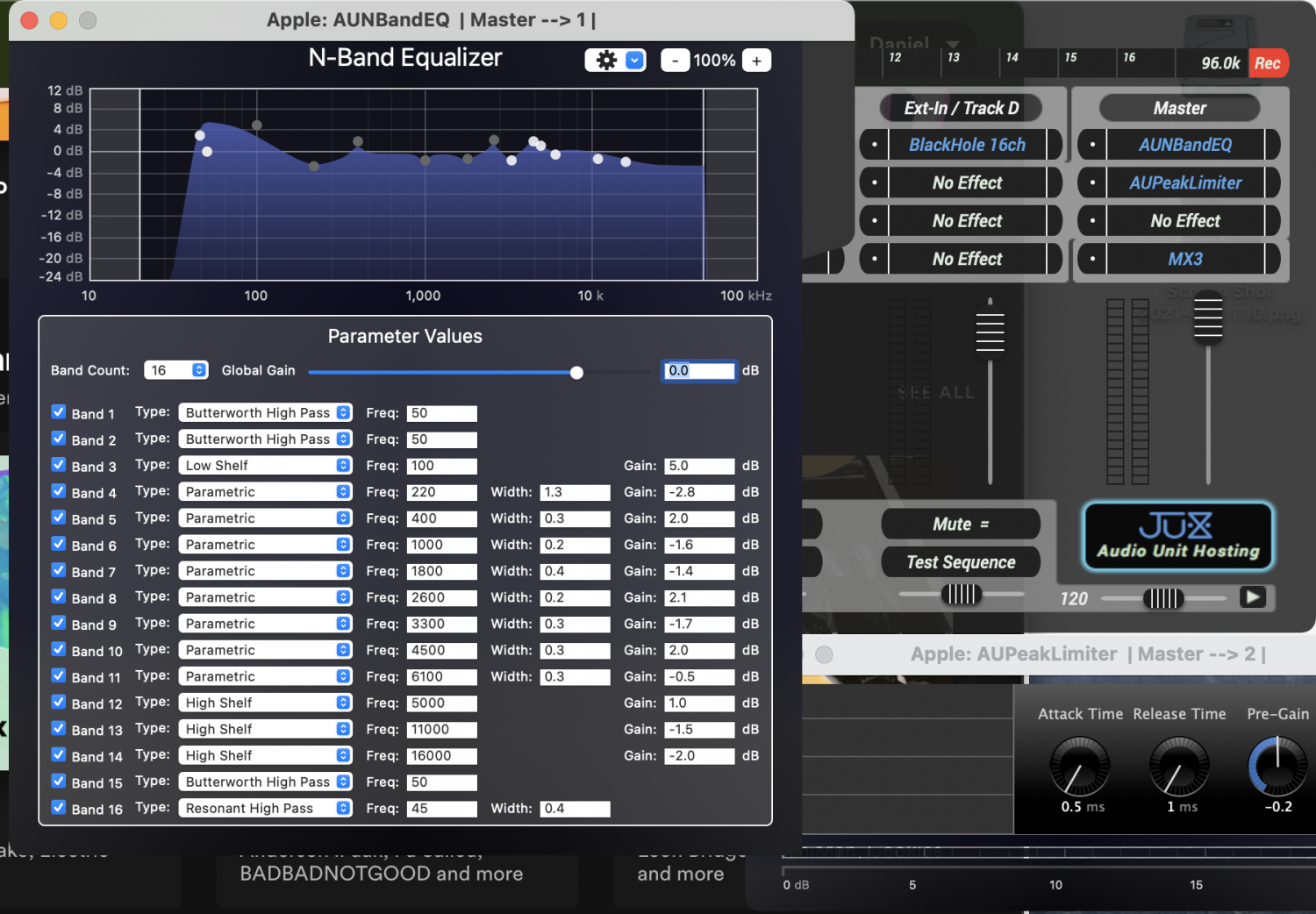Image resolution: width=1316 pixels, height=914 pixels.
Task: Uncheck Band 5
Action: [x=59, y=517]
